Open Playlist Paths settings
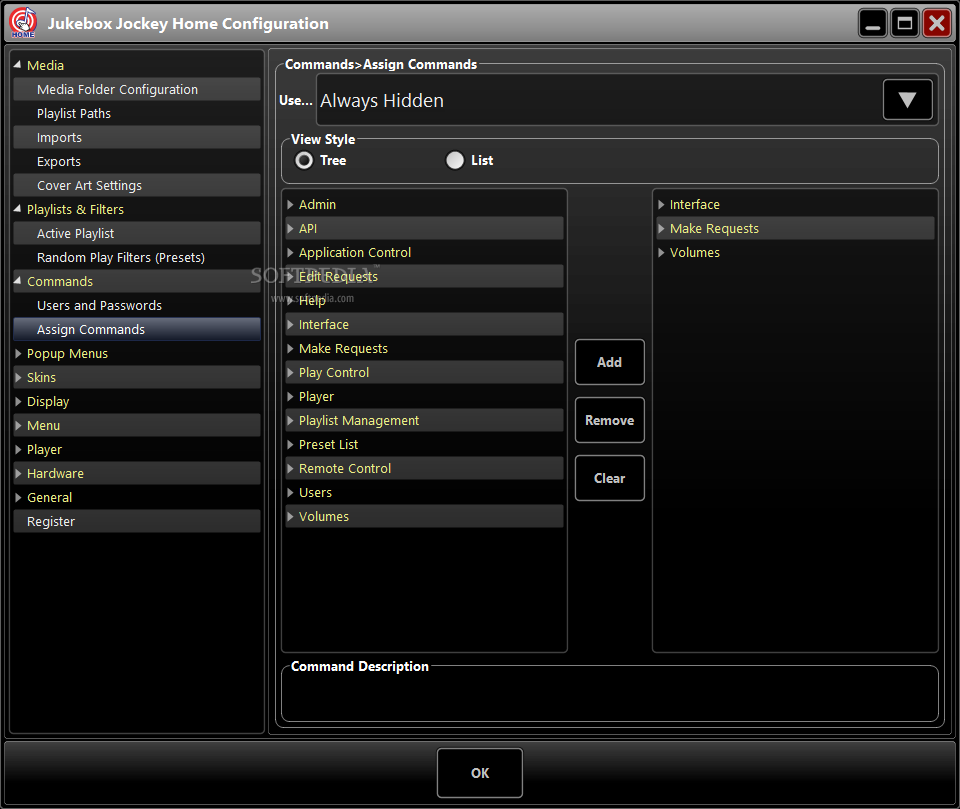The width and height of the screenshot is (960, 809). [137, 113]
